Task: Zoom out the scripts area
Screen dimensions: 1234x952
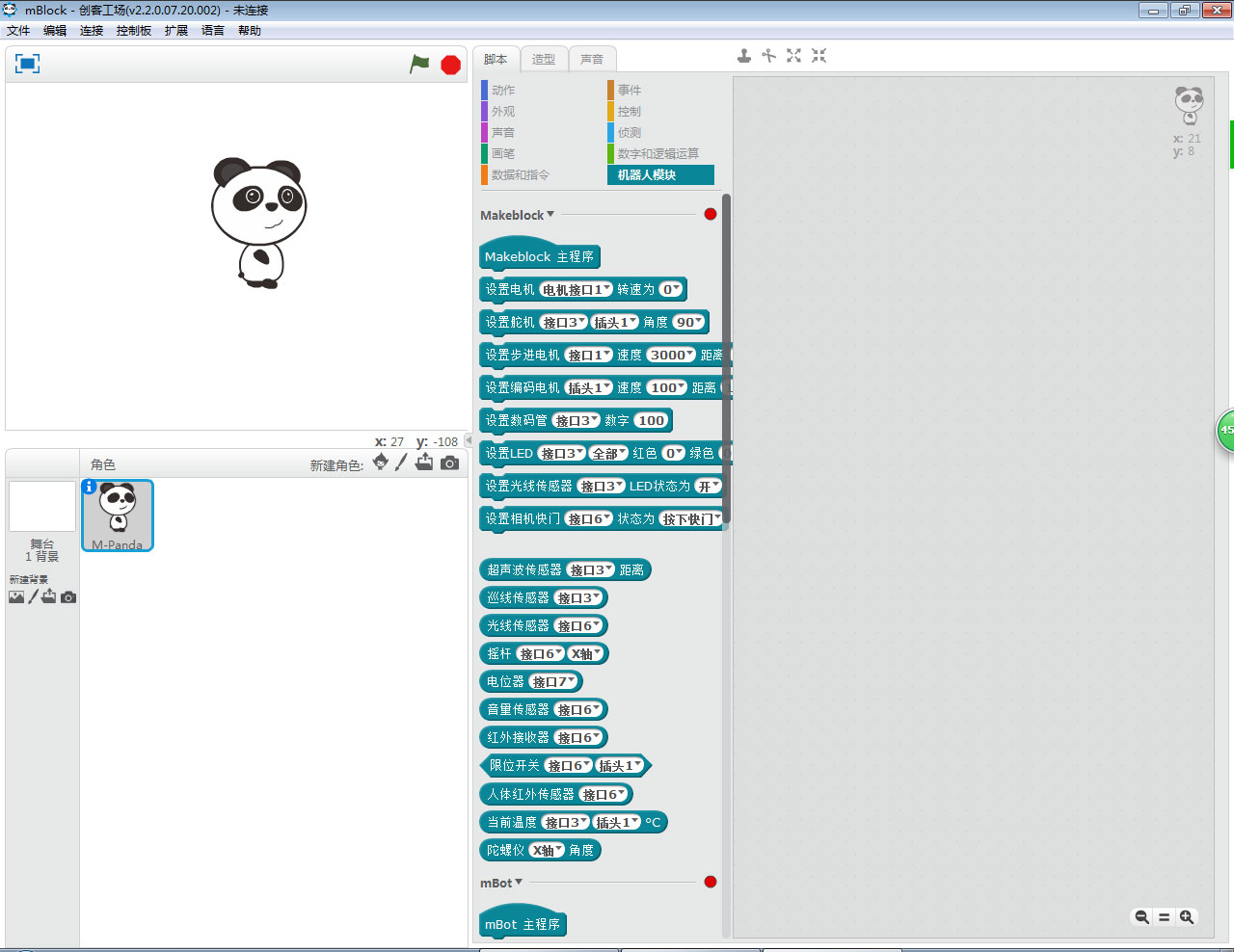Action: point(1141,917)
